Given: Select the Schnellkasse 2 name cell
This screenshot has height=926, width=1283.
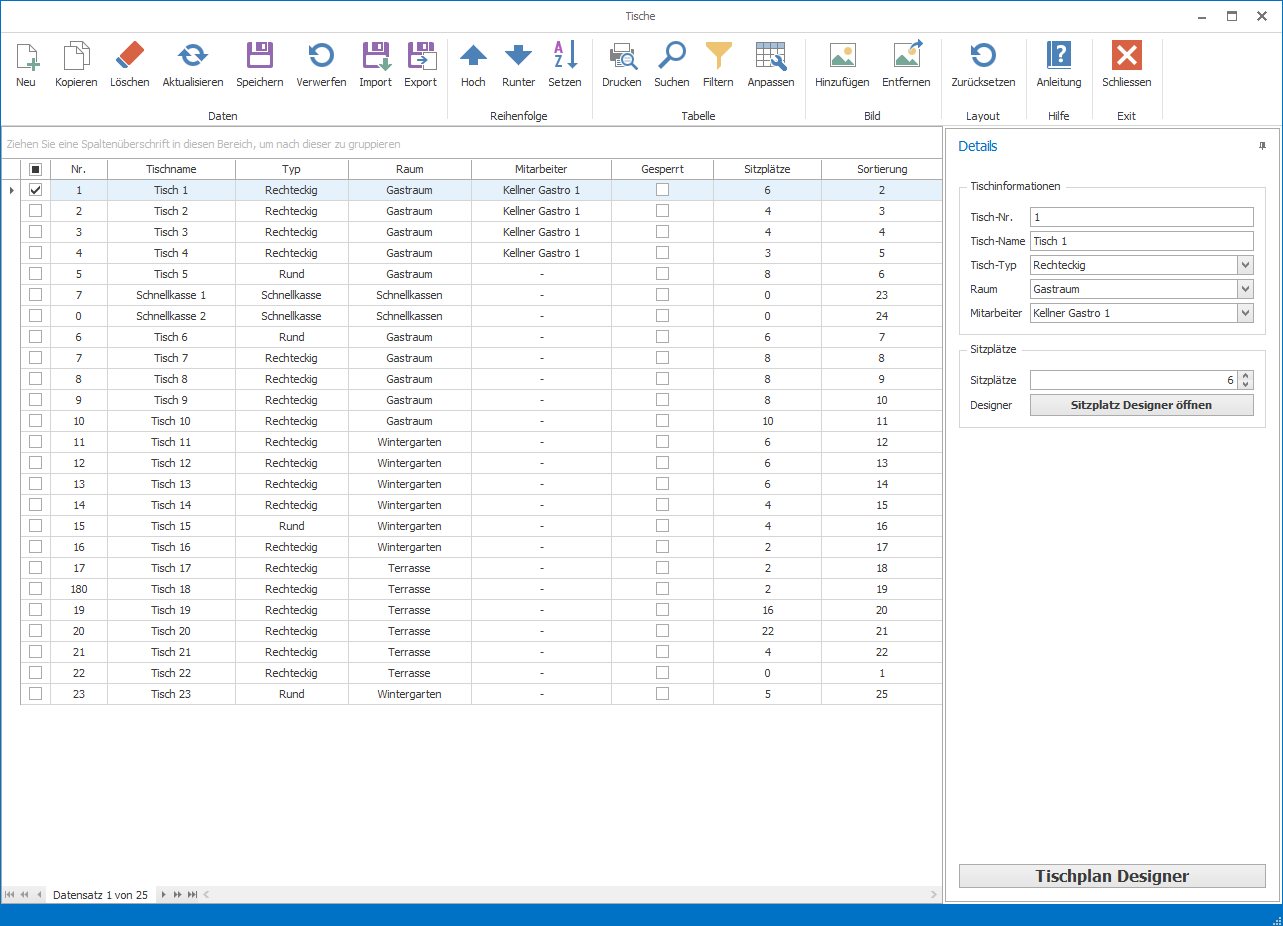Looking at the screenshot, I should click(171, 316).
